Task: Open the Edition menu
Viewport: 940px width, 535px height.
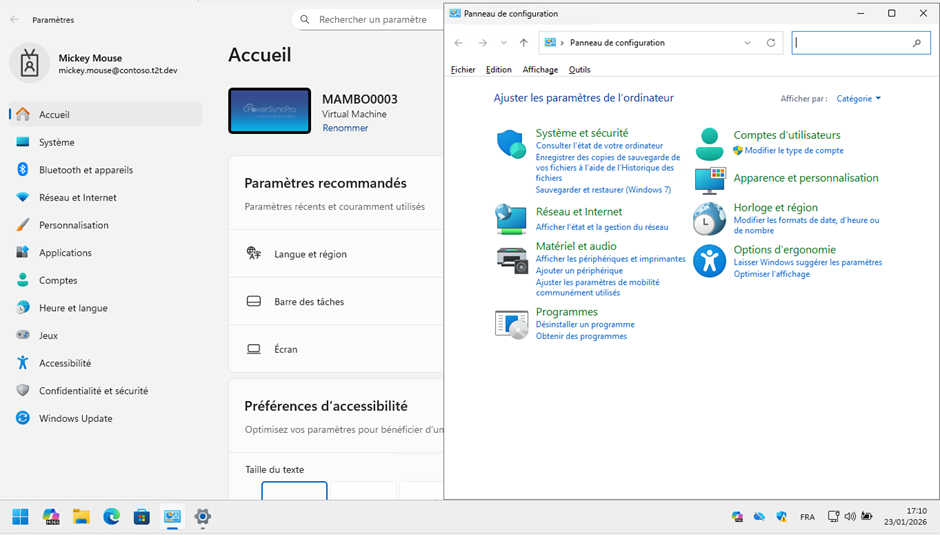Action: 499,70
